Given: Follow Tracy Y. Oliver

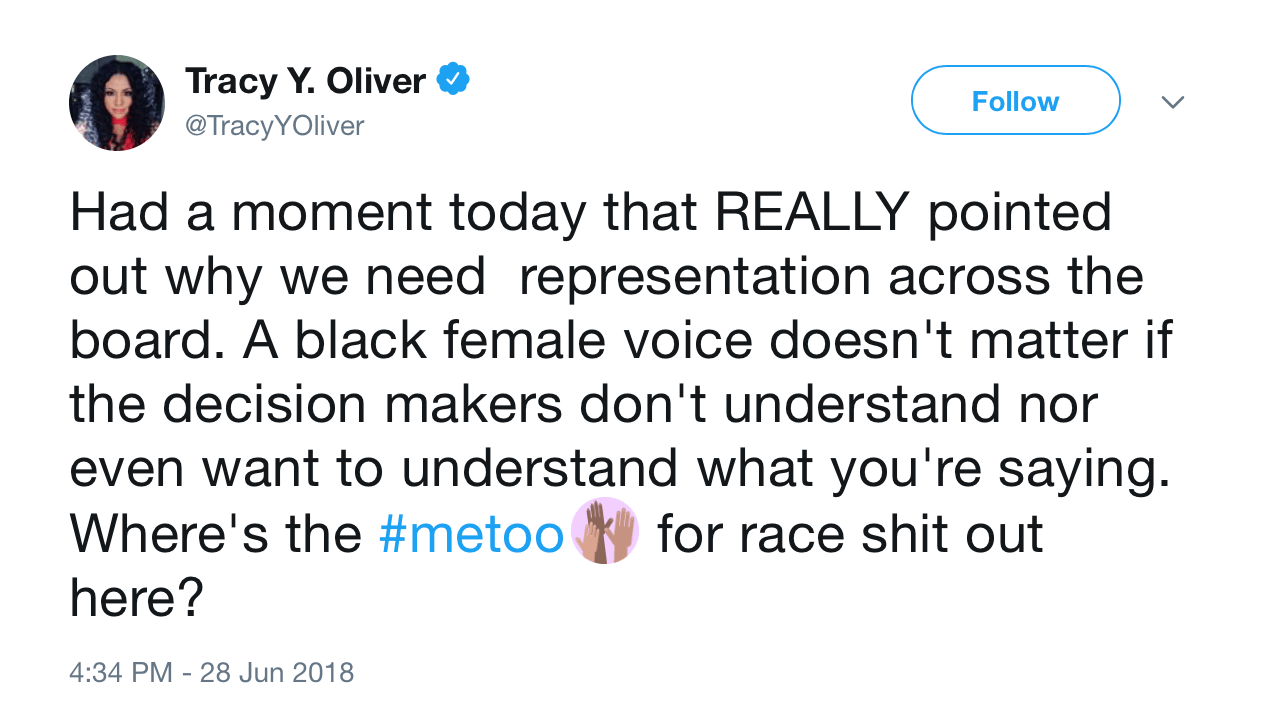Looking at the screenshot, I should [1015, 101].
